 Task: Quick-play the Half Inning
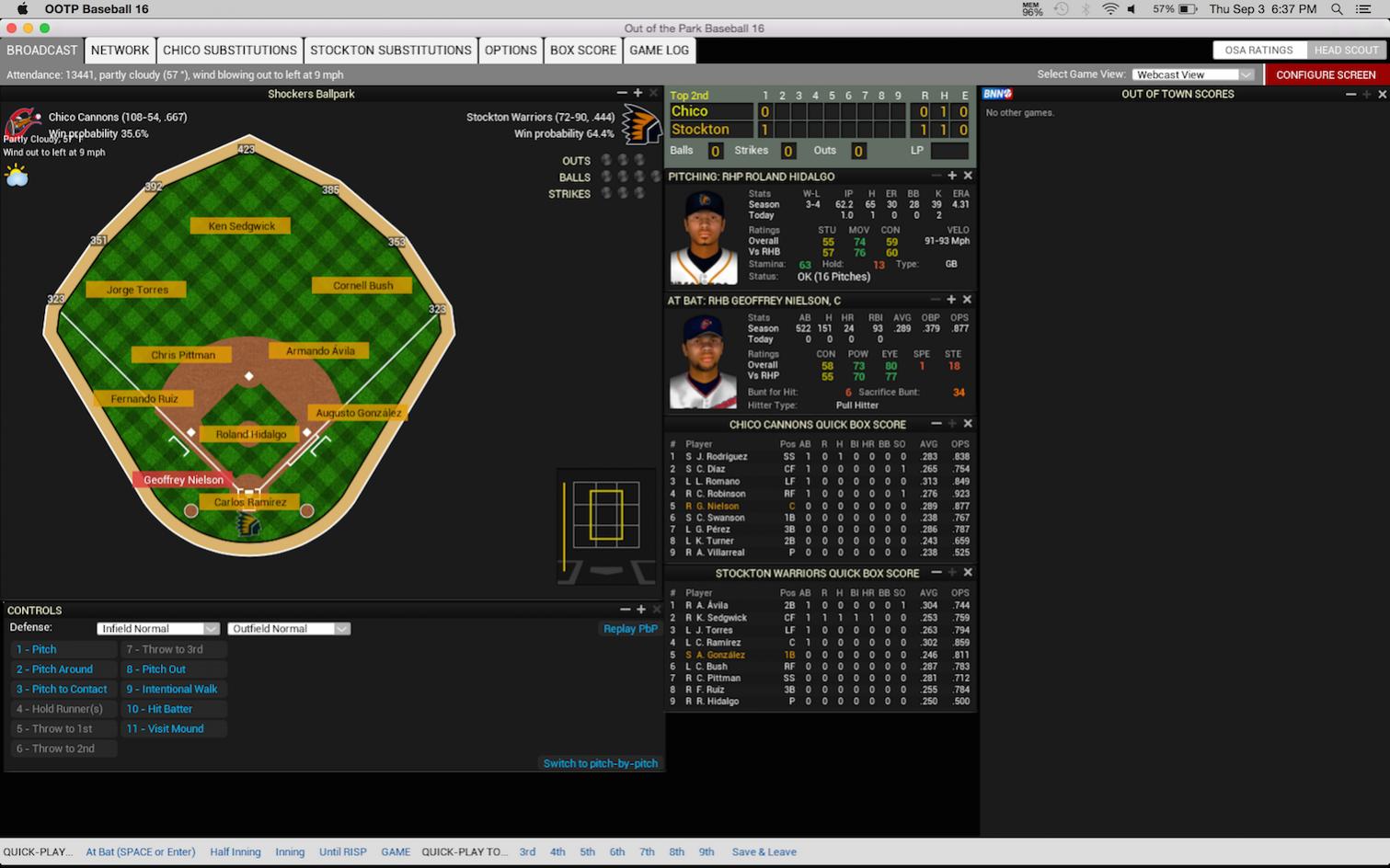pos(235,852)
